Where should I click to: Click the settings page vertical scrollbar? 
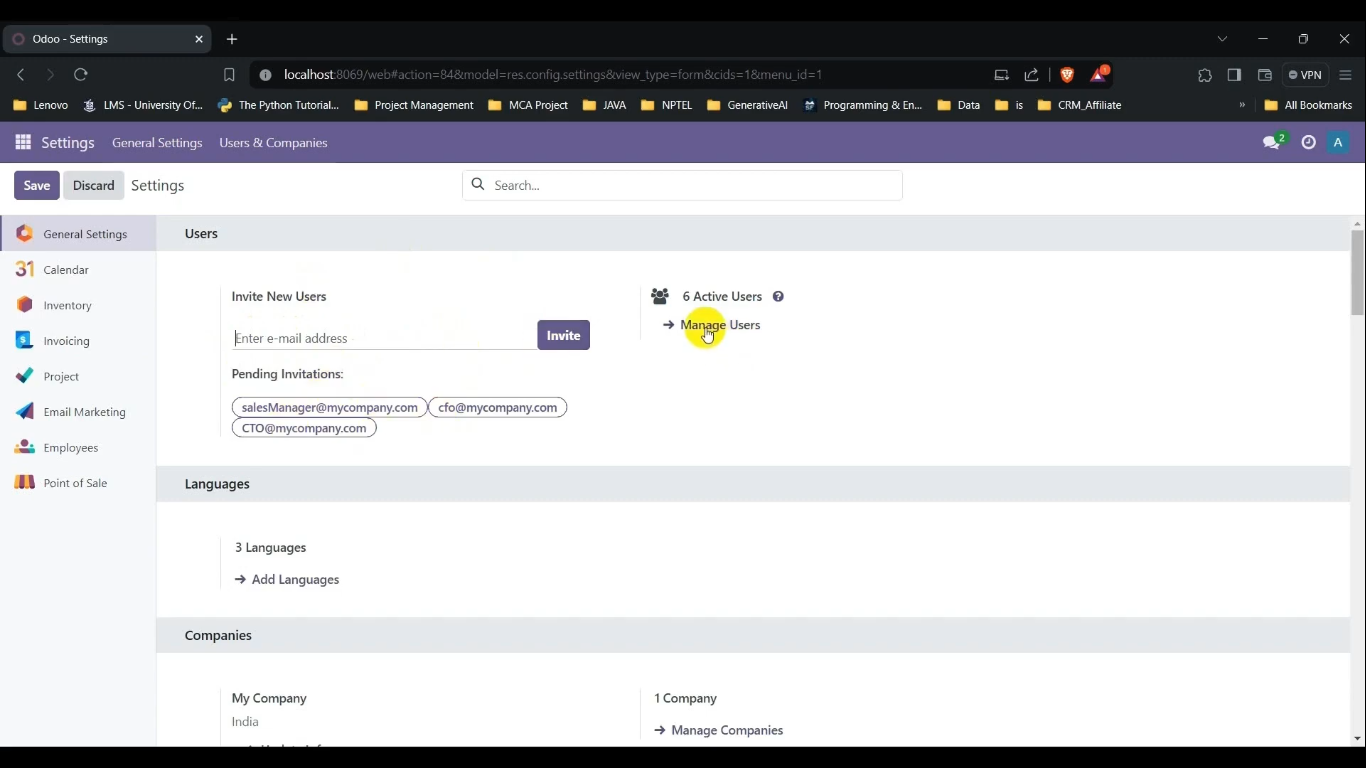click(x=1357, y=272)
